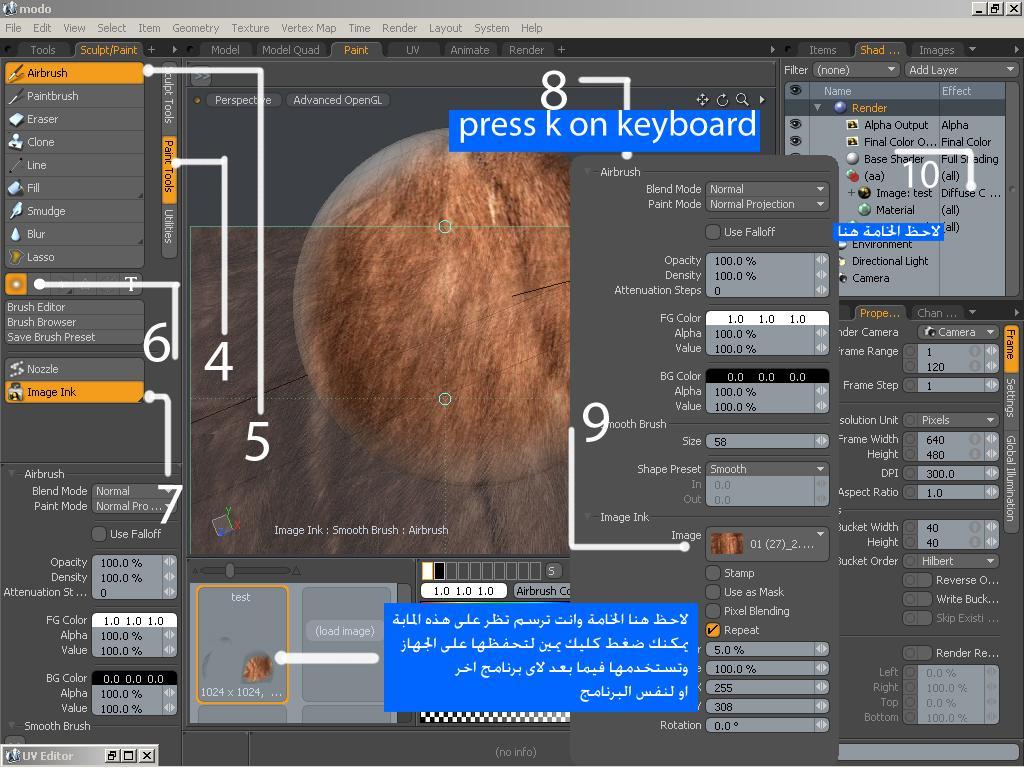Click the Advanced OpenGL button
This screenshot has width=1024, height=768.
point(338,100)
